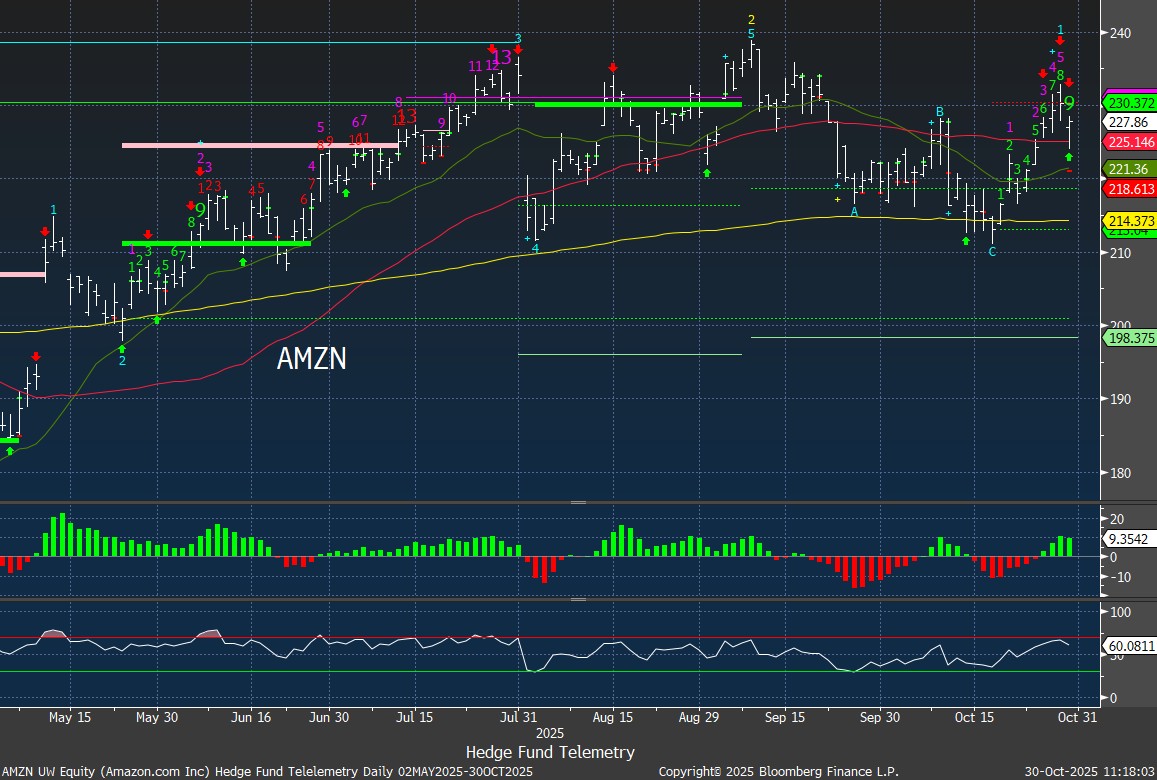Click the red arrow above the top-right cyan 1
The height and width of the screenshot is (780, 1157).
tap(1060, 41)
